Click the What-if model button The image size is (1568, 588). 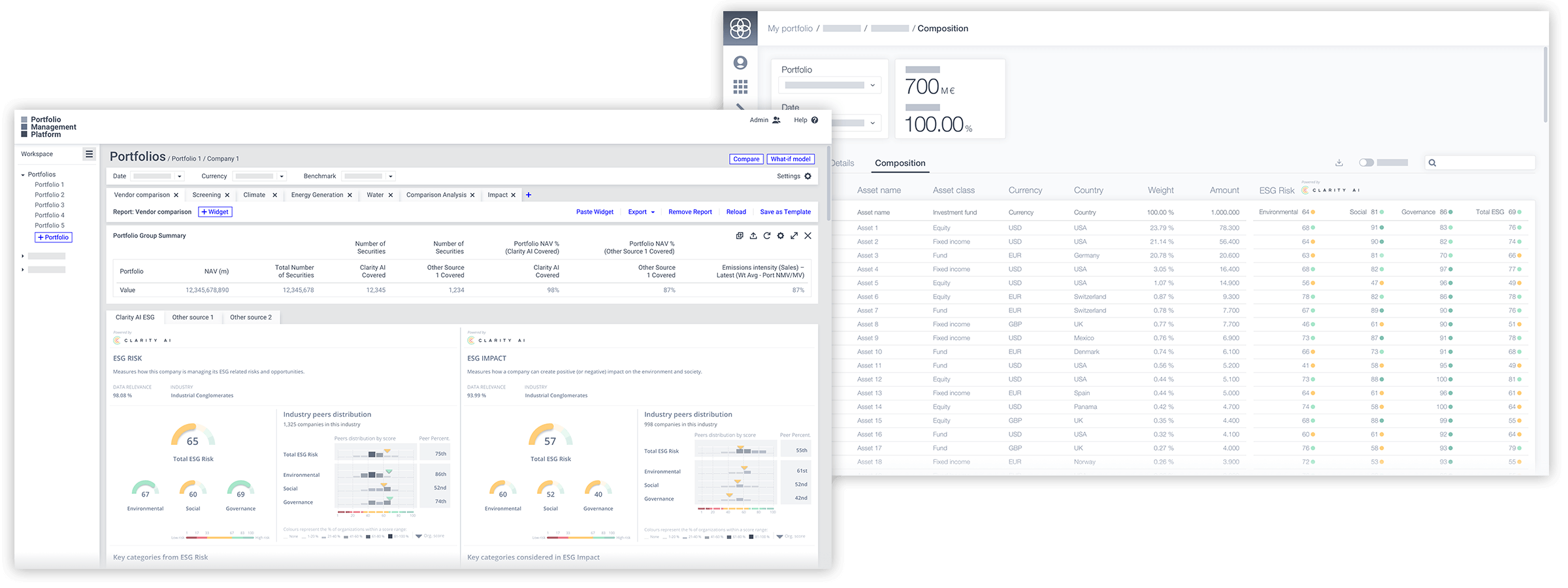click(x=791, y=159)
